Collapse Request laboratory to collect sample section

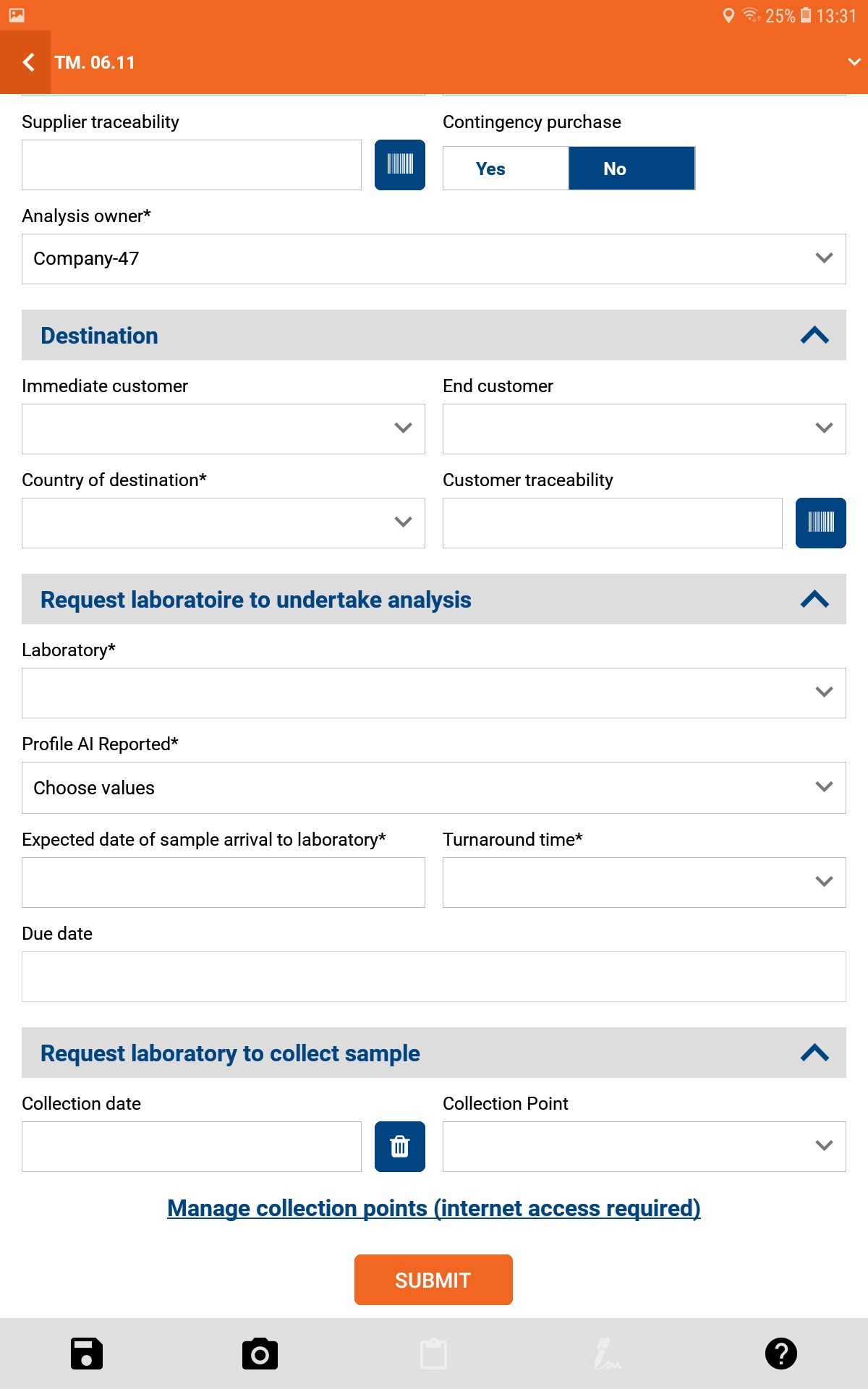814,1053
